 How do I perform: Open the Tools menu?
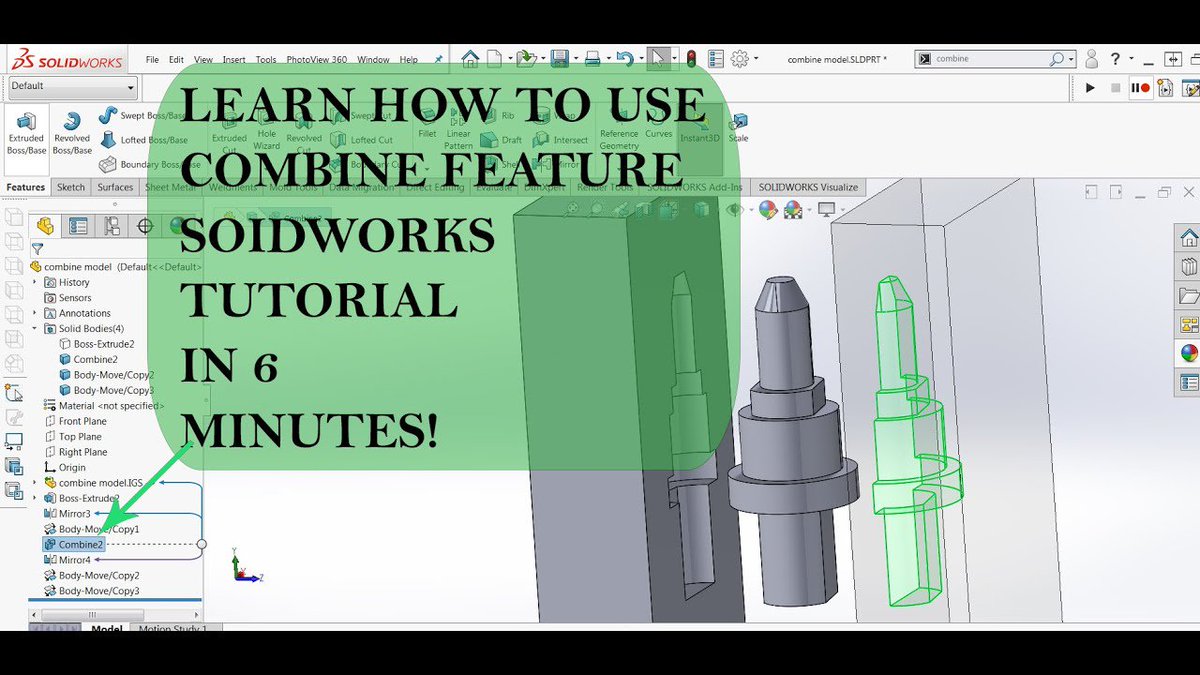[x=266, y=60]
